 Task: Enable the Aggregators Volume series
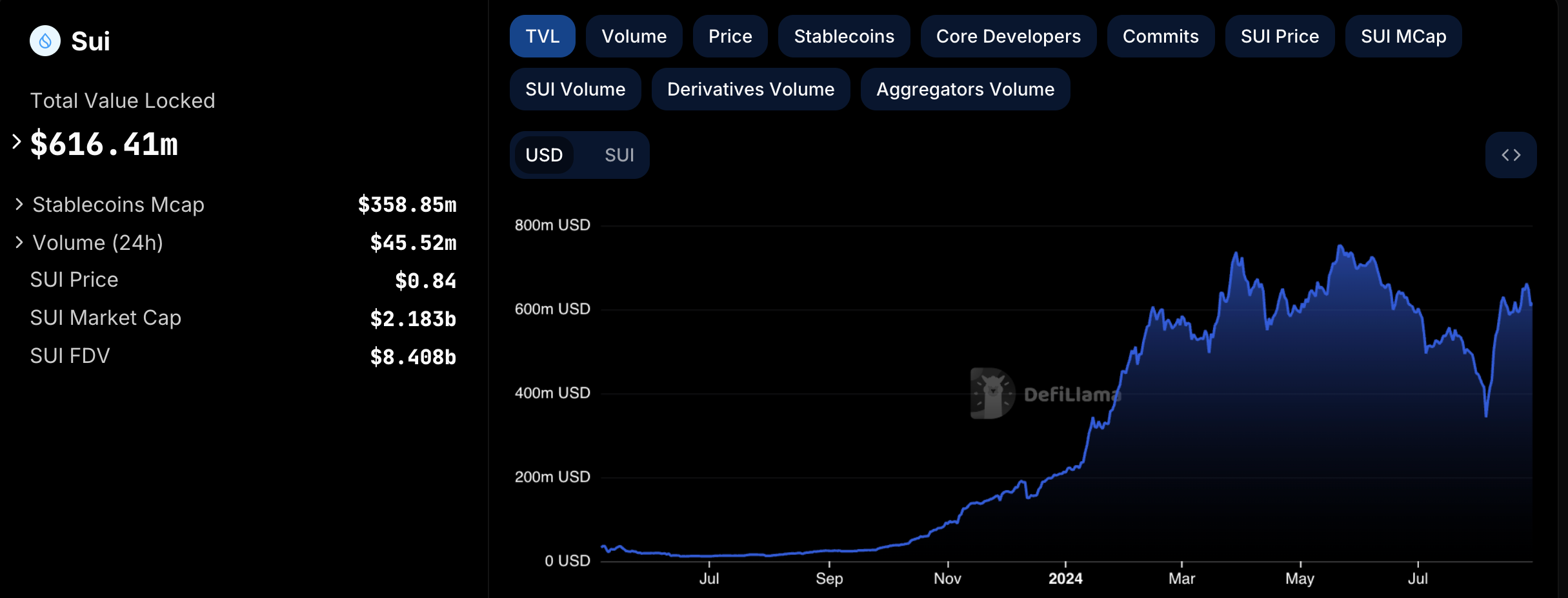(965, 89)
